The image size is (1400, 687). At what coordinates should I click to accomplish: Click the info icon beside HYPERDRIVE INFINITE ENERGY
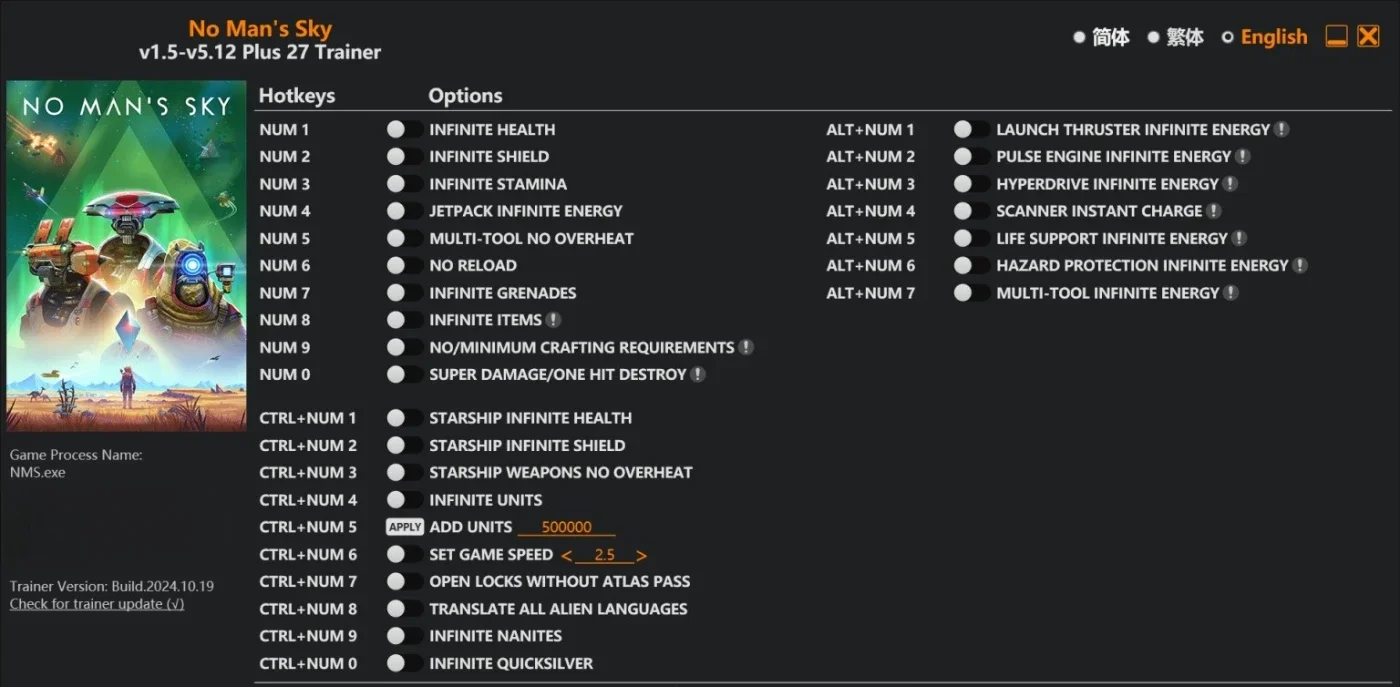point(1231,184)
